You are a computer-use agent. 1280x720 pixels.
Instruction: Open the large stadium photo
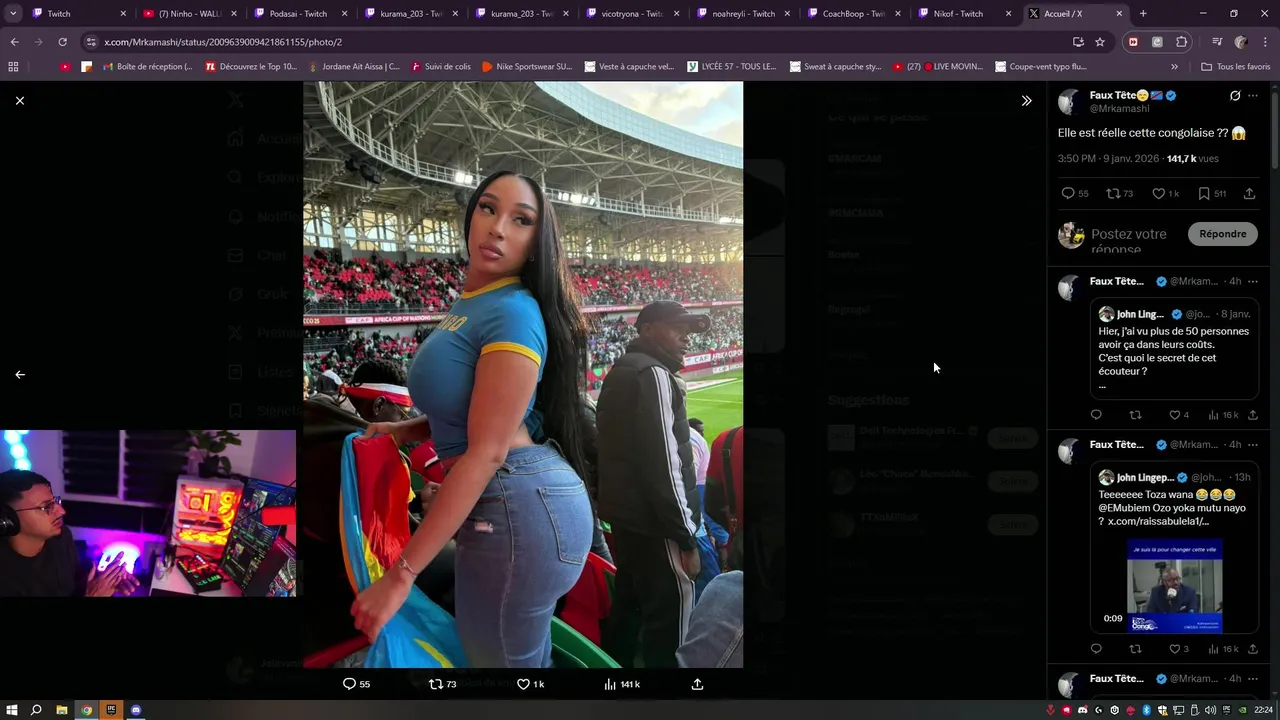[x=523, y=374]
